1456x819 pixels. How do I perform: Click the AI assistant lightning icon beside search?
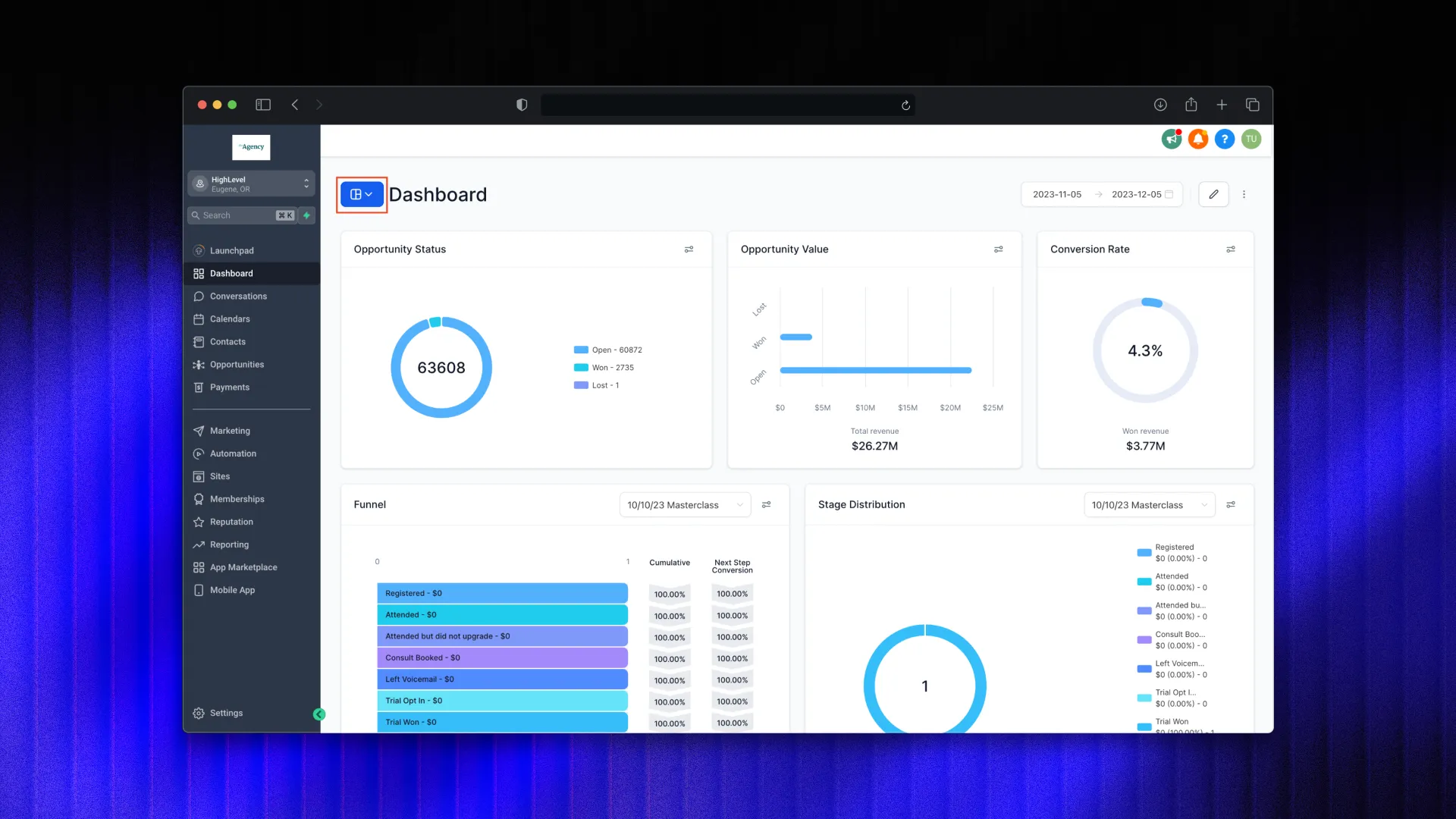coord(306,215)
